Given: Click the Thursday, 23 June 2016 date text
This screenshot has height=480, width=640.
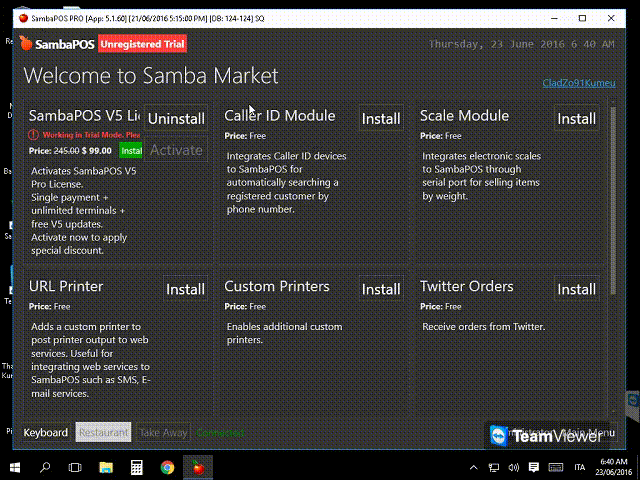Looking at the screenshot, I should tap(522, 44).
